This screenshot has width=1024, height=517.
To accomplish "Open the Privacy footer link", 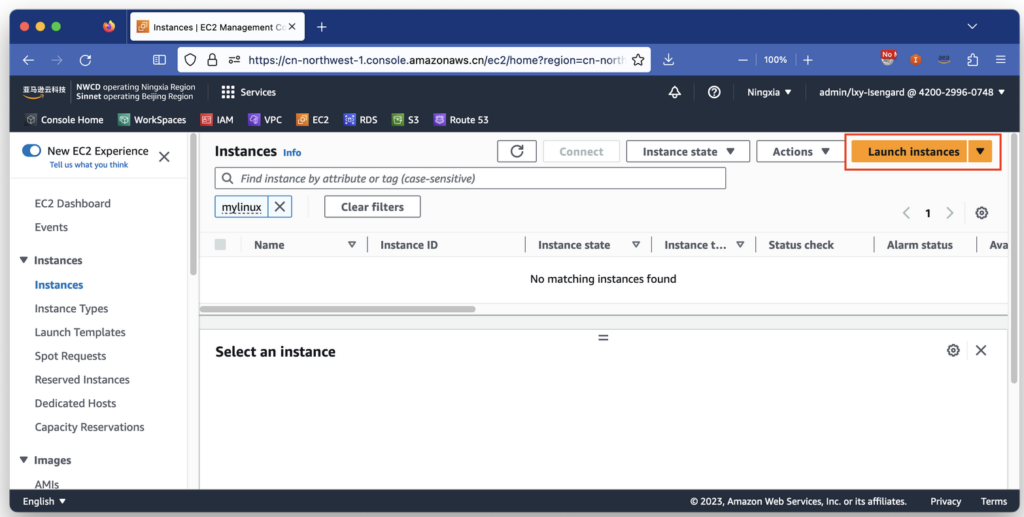I will pos(946,501).
